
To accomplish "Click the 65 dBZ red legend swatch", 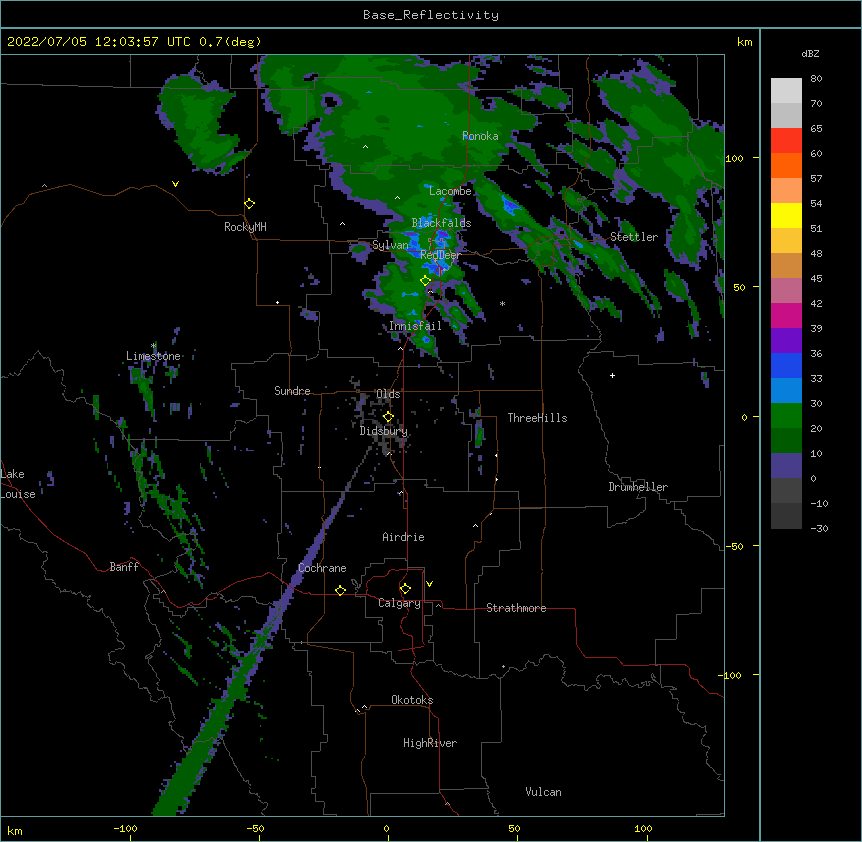I will (786, 140).
